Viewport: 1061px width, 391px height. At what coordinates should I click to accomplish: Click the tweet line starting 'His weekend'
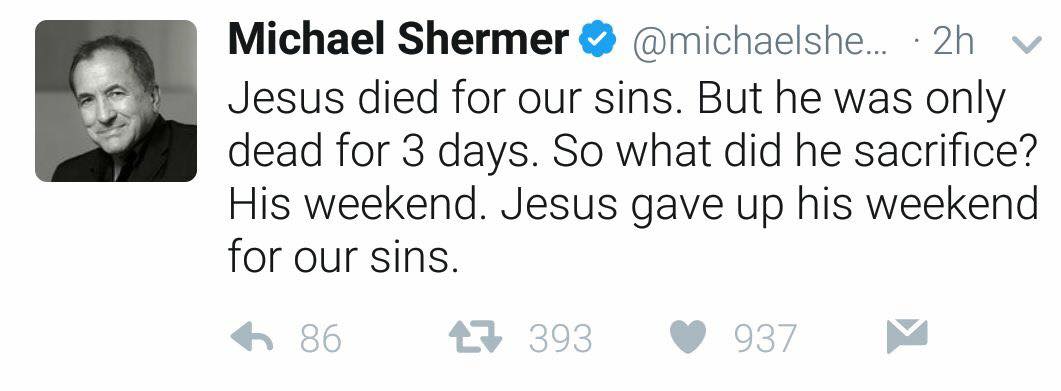(633, 204)
